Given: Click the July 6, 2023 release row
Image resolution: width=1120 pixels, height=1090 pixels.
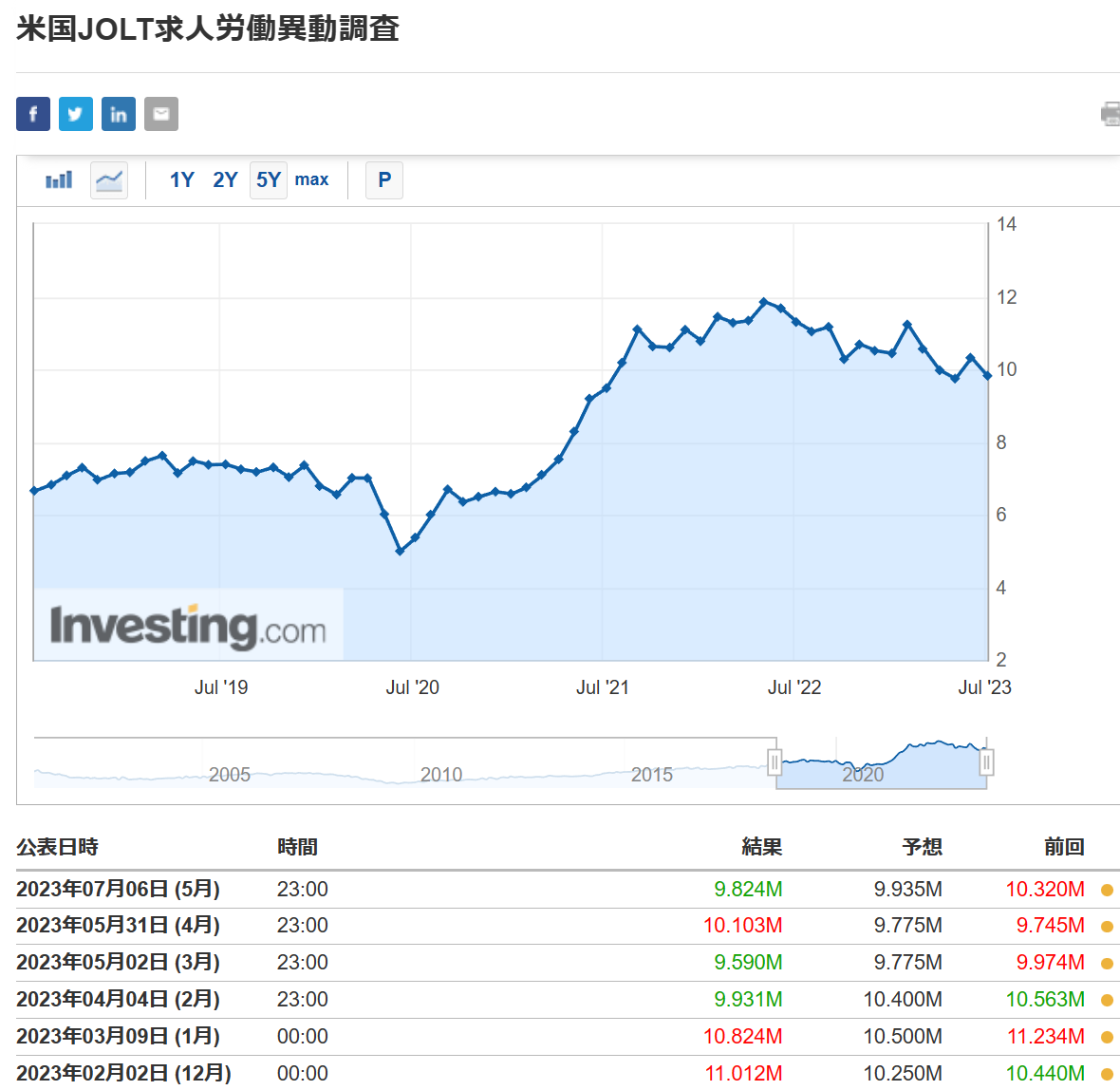Looking at the screenshot, I should pos(118,890).
